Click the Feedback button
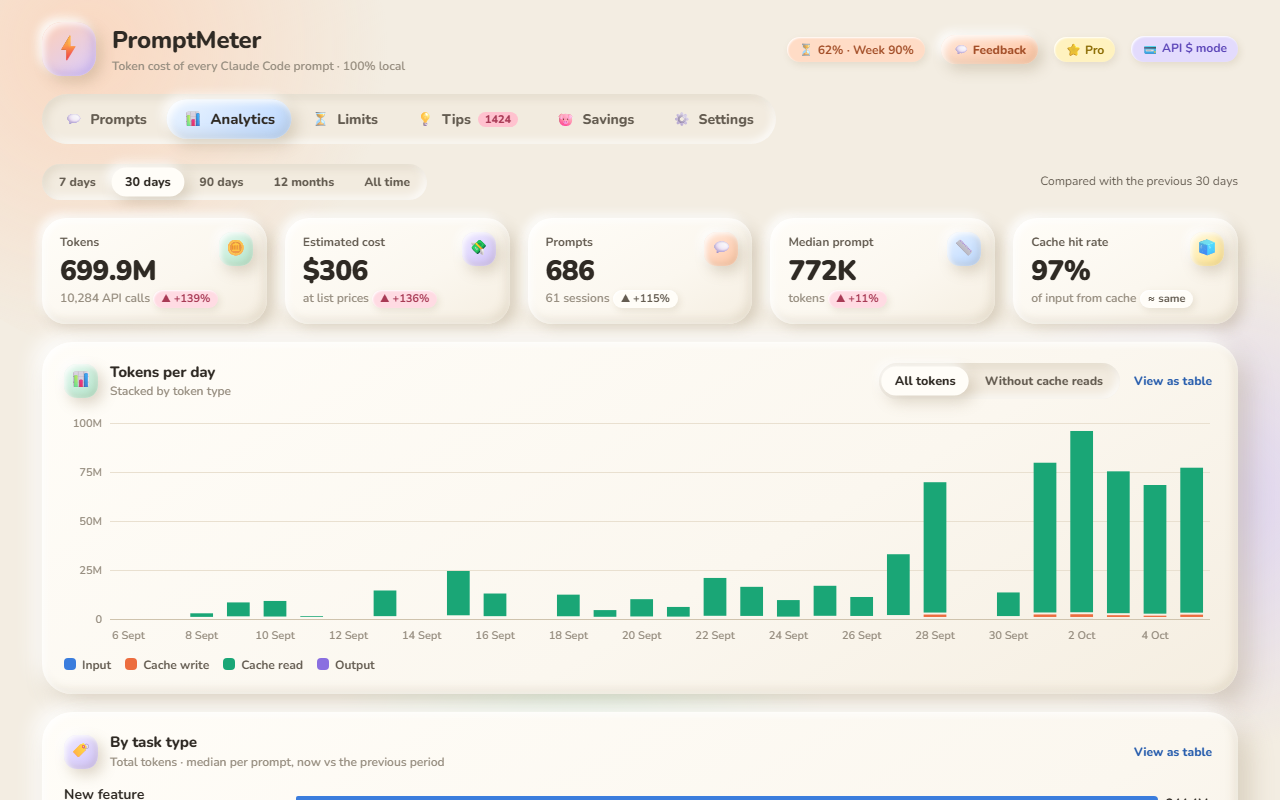 990,50
